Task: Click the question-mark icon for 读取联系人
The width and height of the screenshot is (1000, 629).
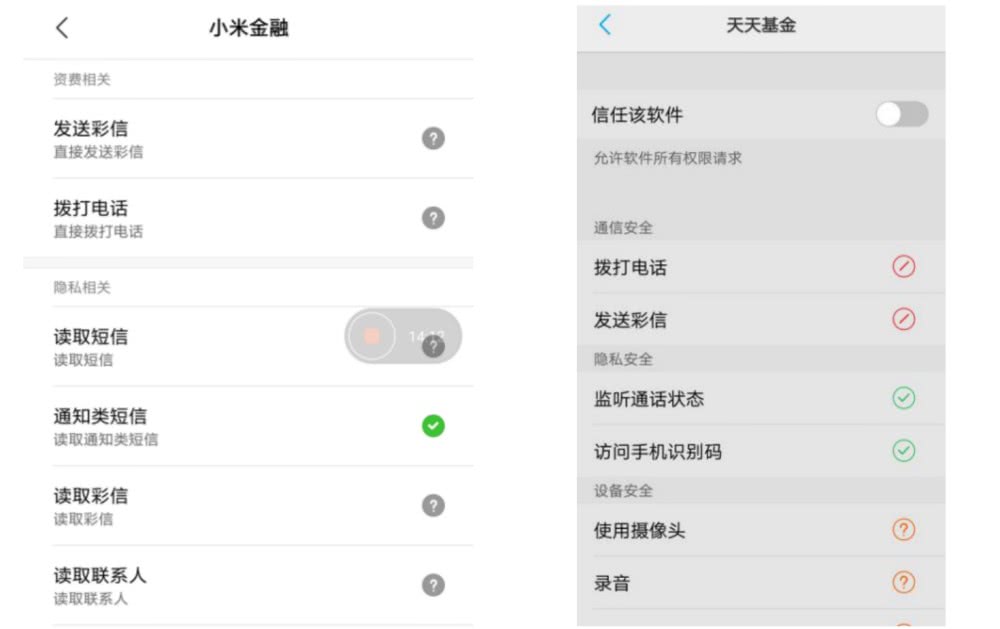Action: pyautogui.click(x=433, y=585)
